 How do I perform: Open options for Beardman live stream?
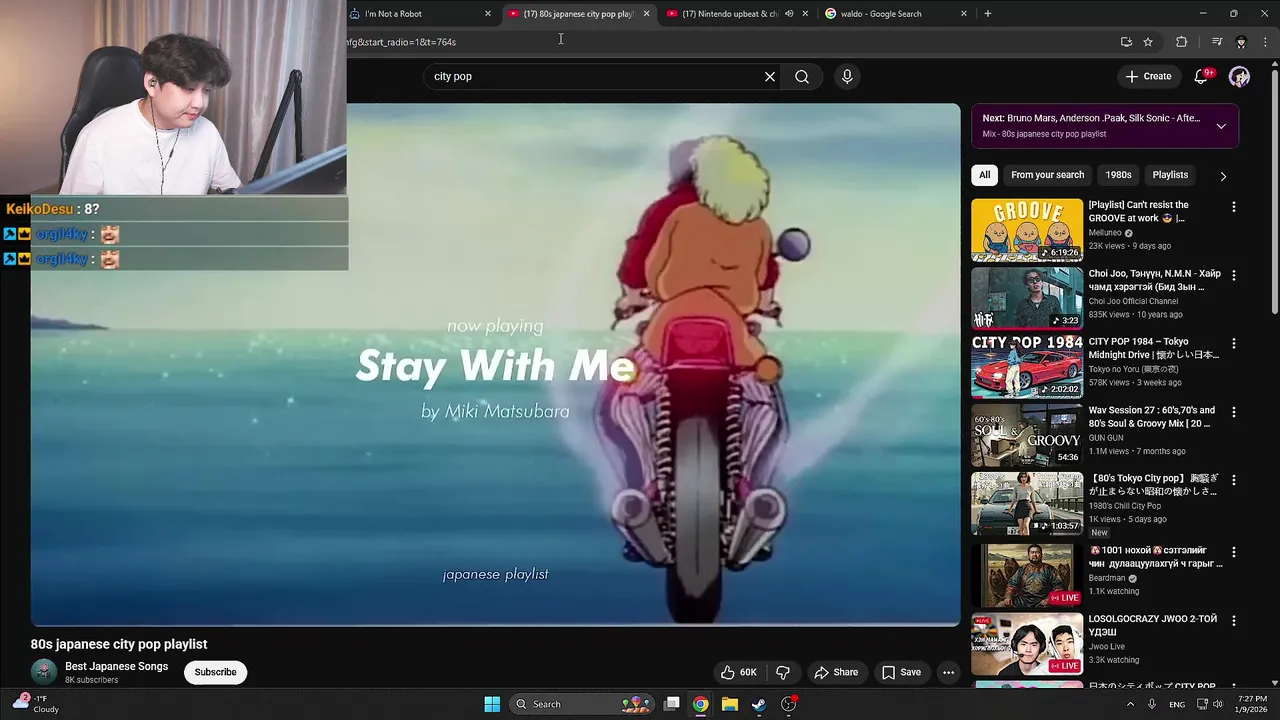click(1233, 552)
